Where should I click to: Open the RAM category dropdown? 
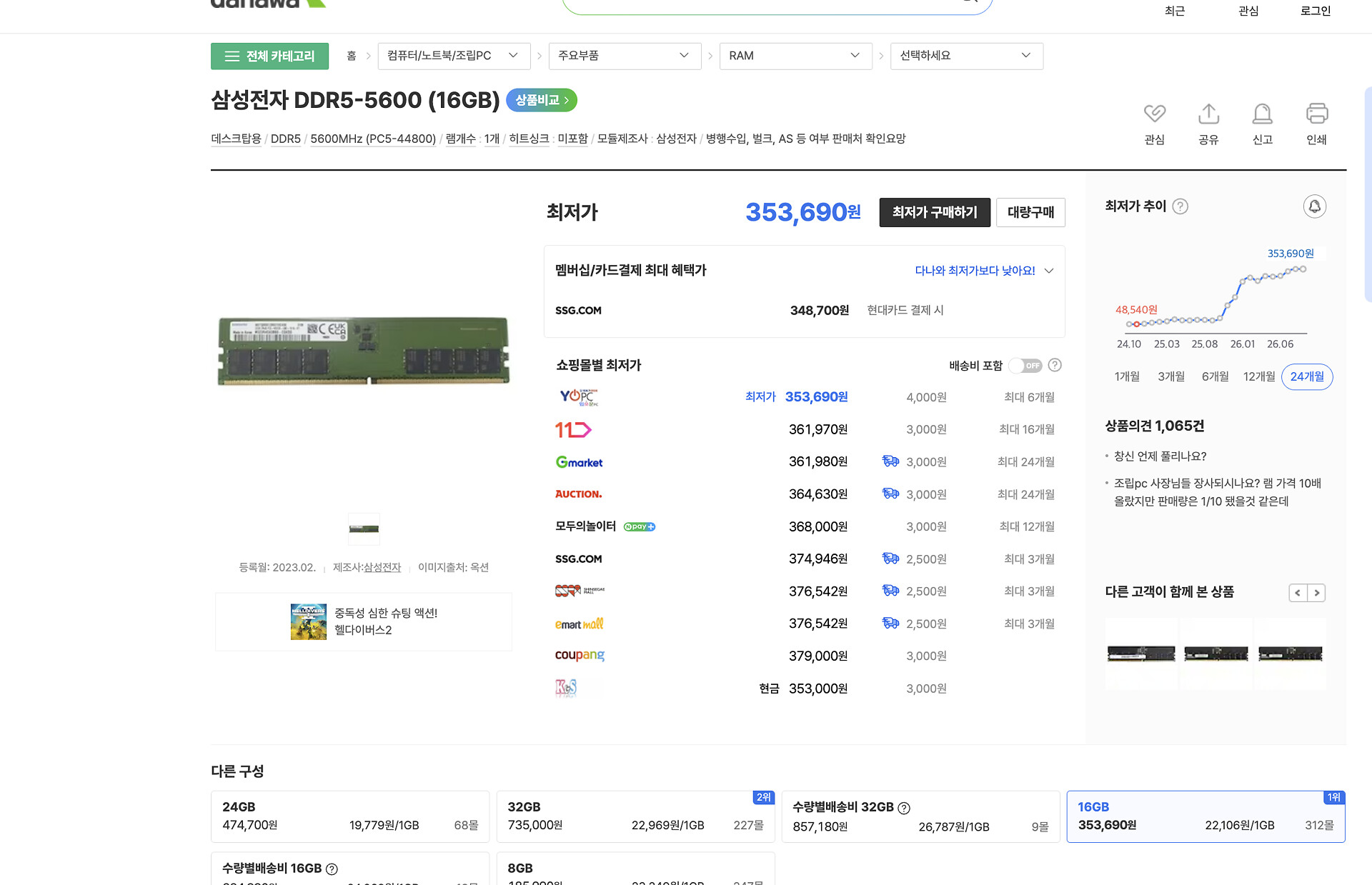(x=795, y=56)
